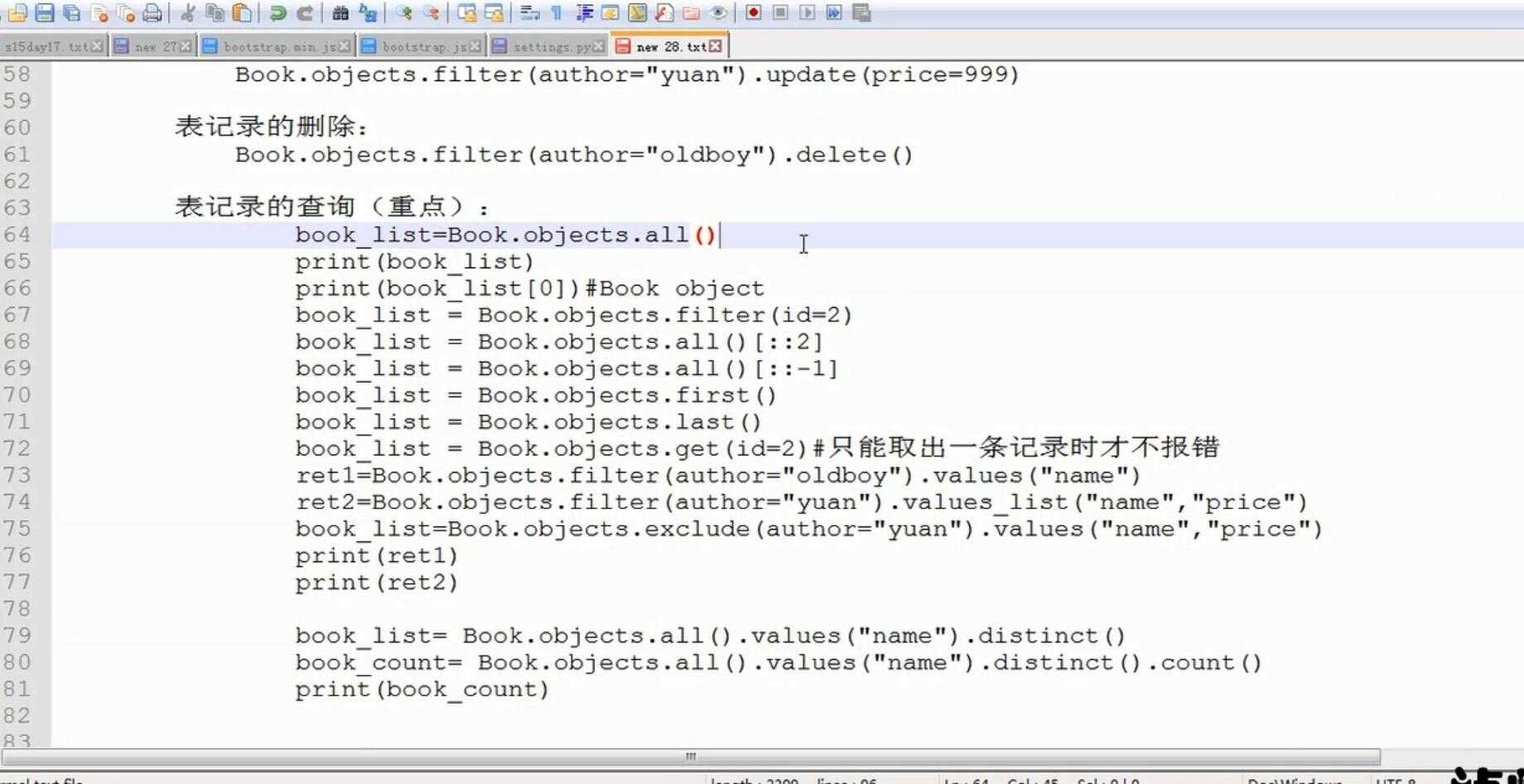Close the bootstrap.js tab

coord(475,46)
